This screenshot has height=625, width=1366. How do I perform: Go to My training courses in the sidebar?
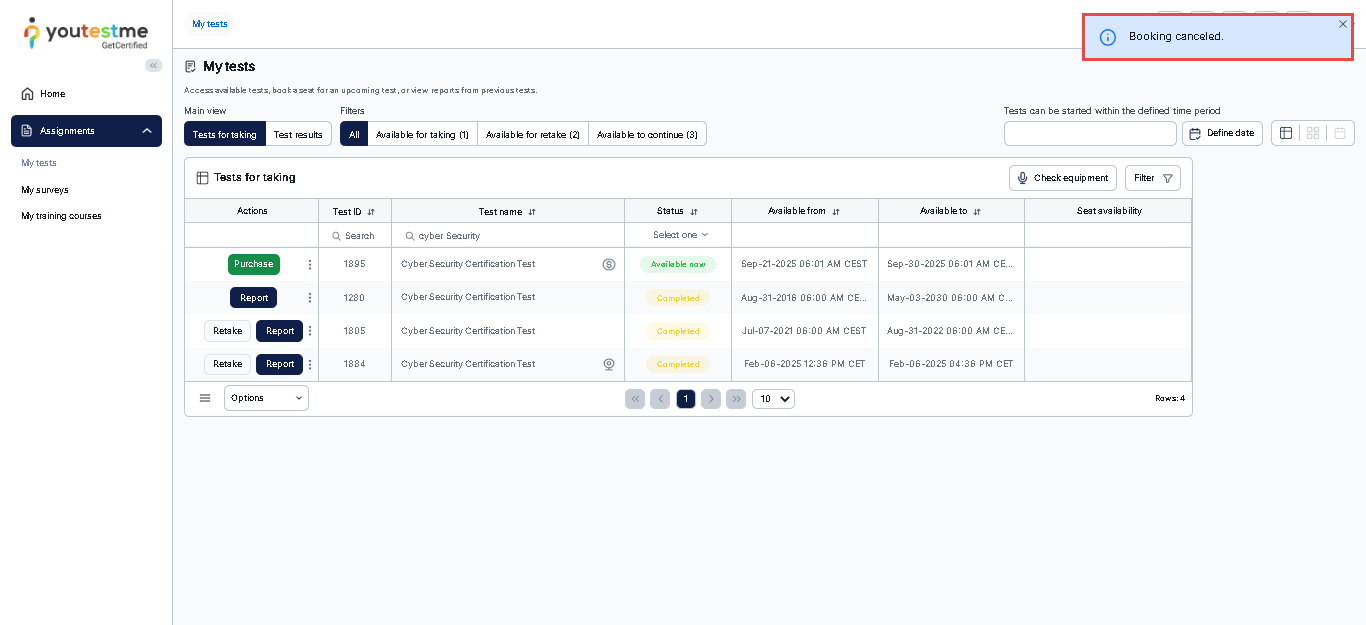pos(61,216)
